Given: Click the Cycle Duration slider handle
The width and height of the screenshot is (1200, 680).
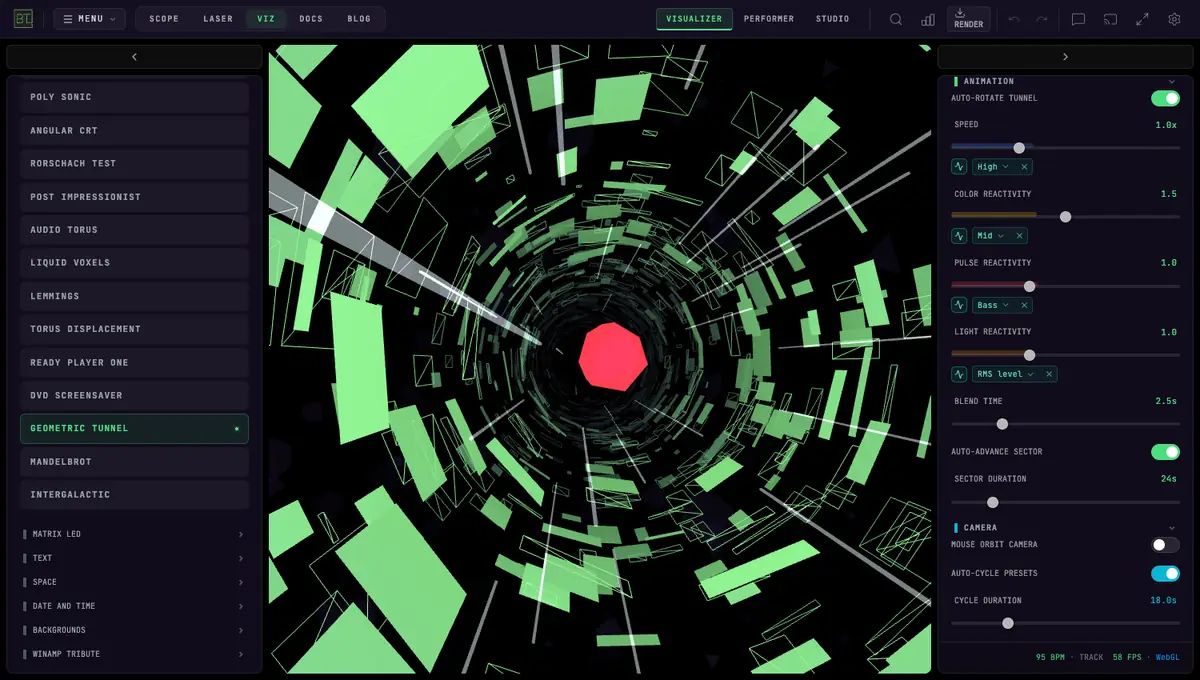Looking at the screenshot, I should 1008,623.
